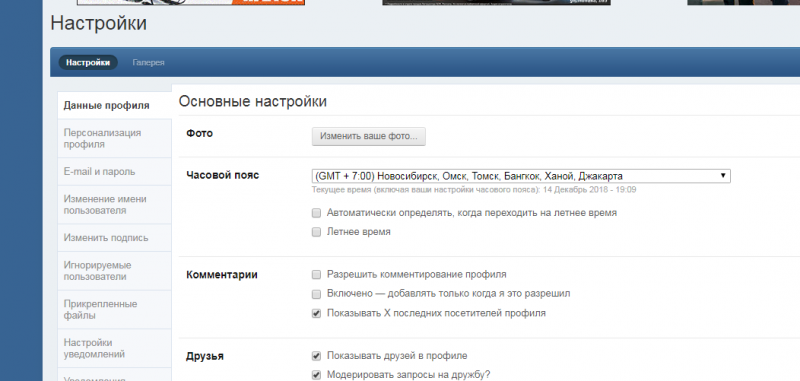800x381 pixels.
Task: Check Включено — добавлять только когда я это разрешил
Action: [316, 294]
